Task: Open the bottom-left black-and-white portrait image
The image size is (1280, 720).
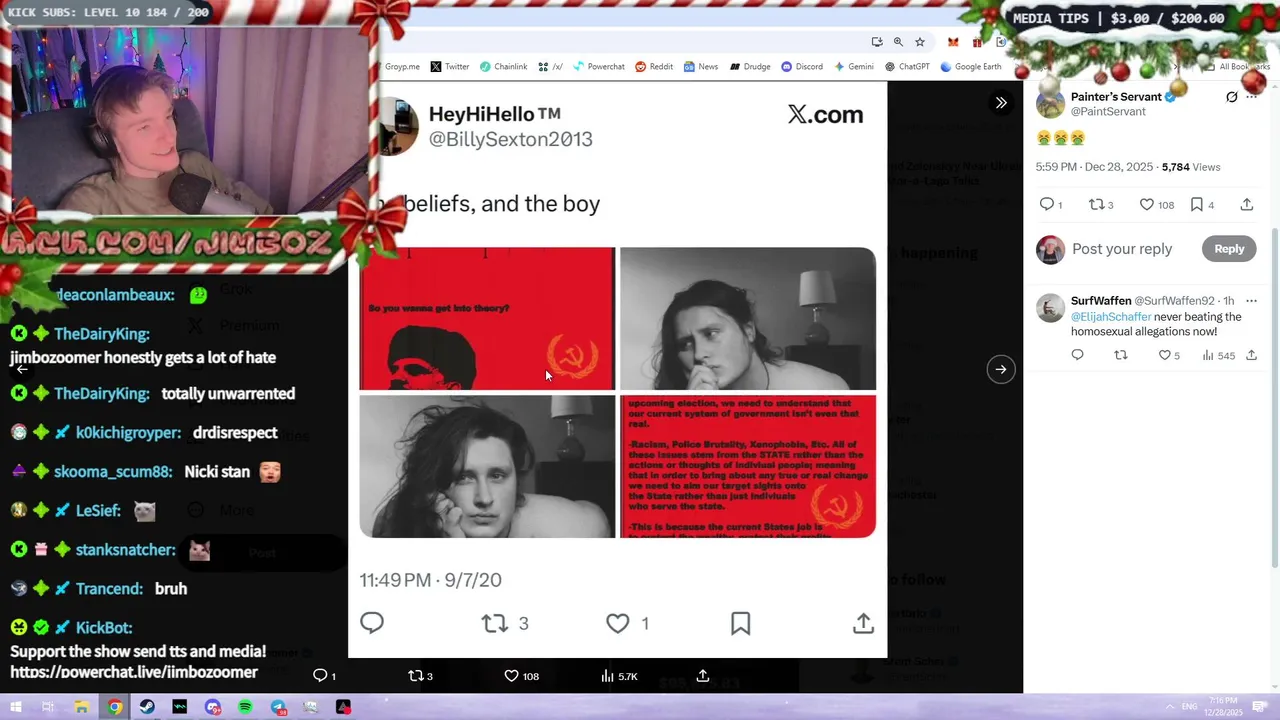Action: [487, 467]
